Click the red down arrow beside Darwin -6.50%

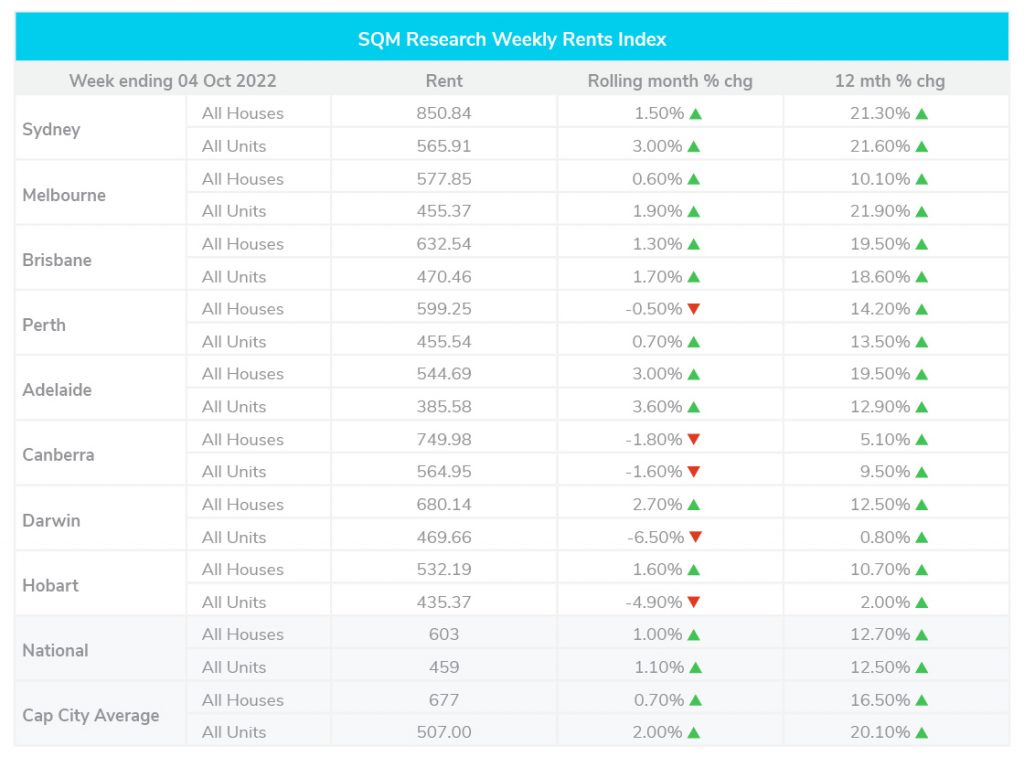click(696, 537)
